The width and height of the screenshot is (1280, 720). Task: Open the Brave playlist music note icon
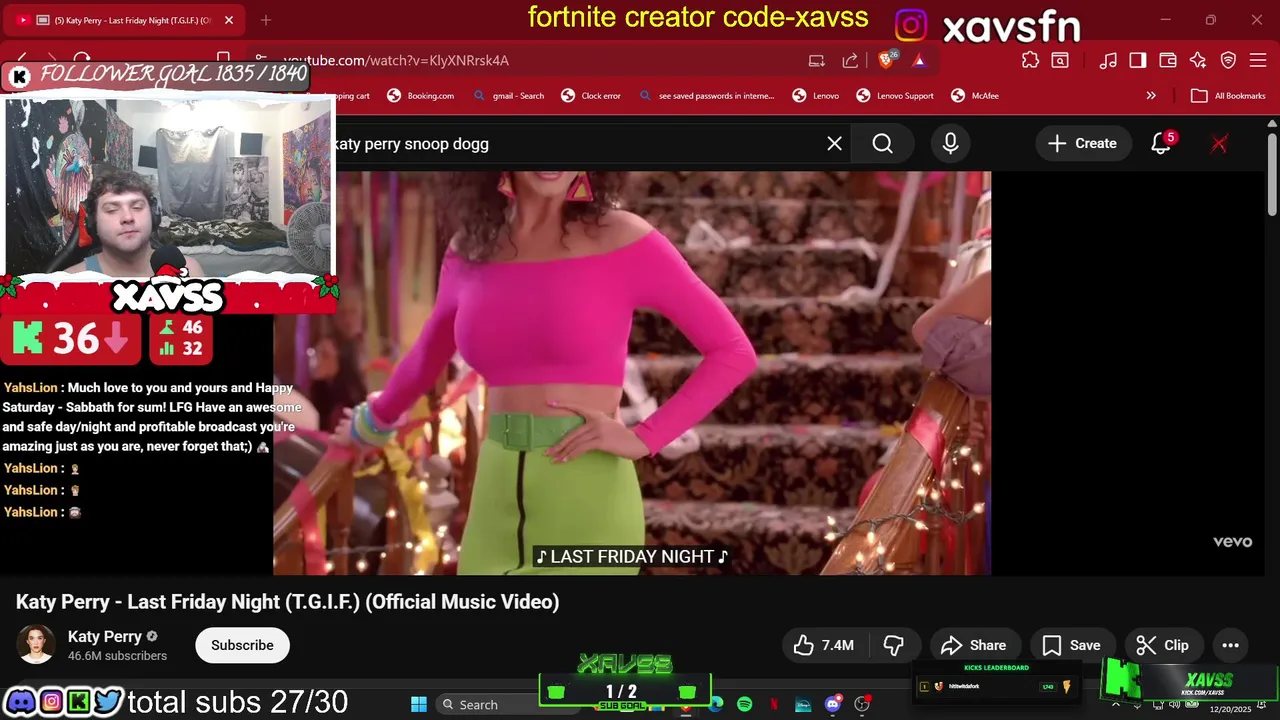coord(1108,60)
